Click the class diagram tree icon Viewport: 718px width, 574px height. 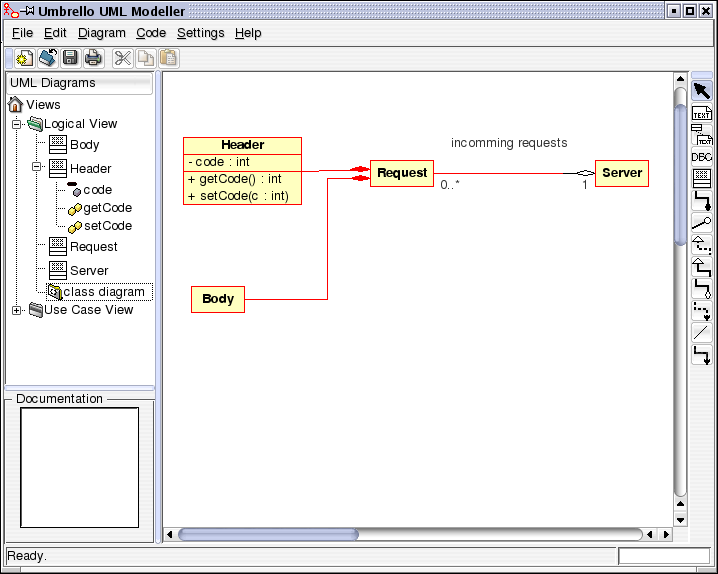(x=55, y=292)
